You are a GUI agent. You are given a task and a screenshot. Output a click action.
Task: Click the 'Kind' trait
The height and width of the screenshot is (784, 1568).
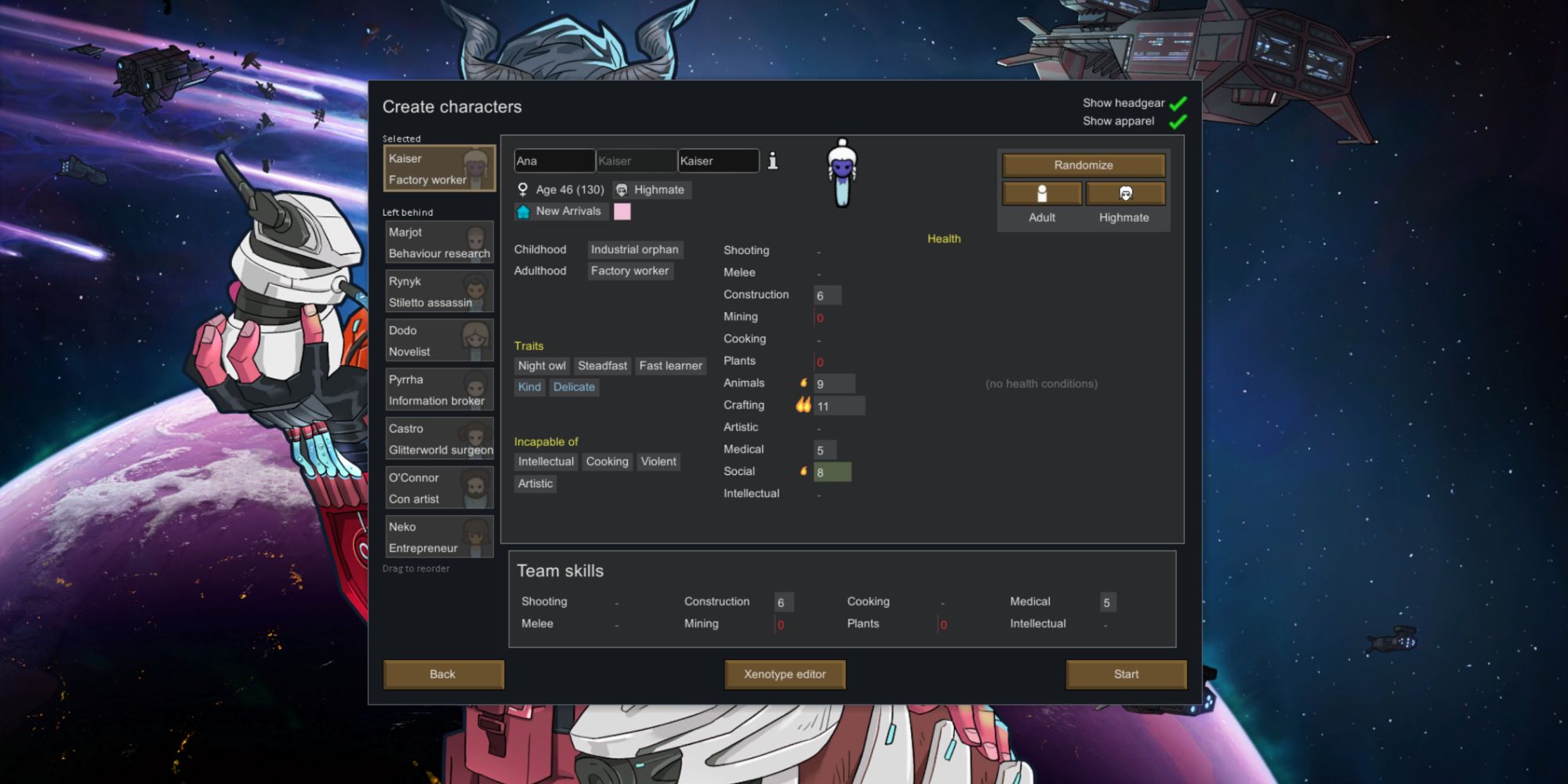click(x=529, y=387)
